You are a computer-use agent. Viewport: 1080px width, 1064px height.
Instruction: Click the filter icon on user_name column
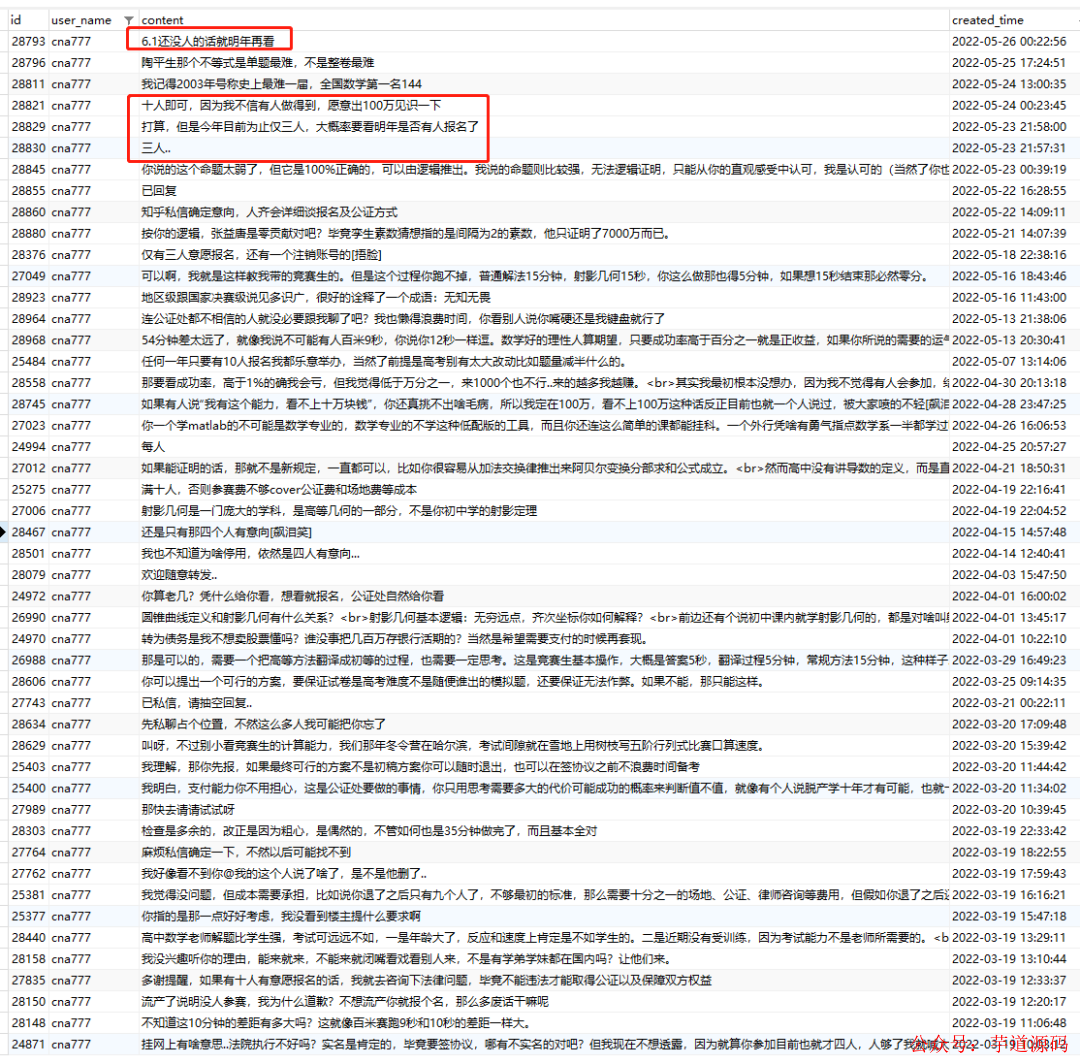(x=128, y=21)
